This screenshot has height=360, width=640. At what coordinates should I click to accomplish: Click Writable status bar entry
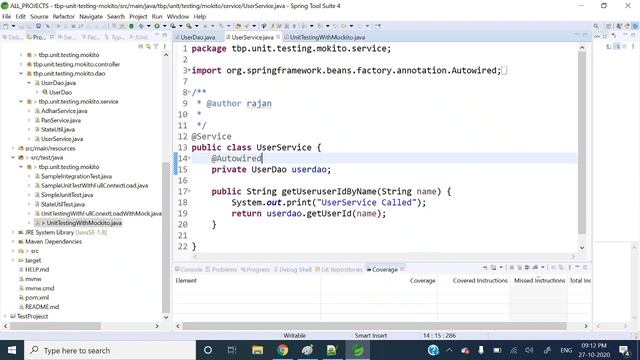tap(294, 336)
